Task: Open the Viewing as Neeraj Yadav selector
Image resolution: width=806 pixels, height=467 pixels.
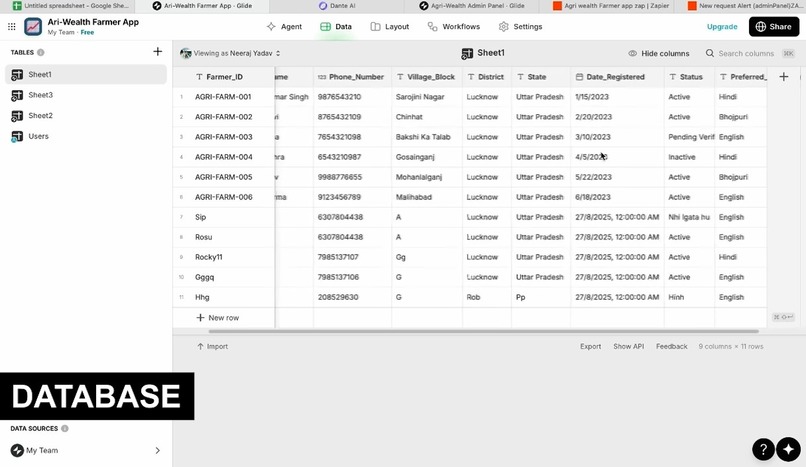Action: [230, 53]
